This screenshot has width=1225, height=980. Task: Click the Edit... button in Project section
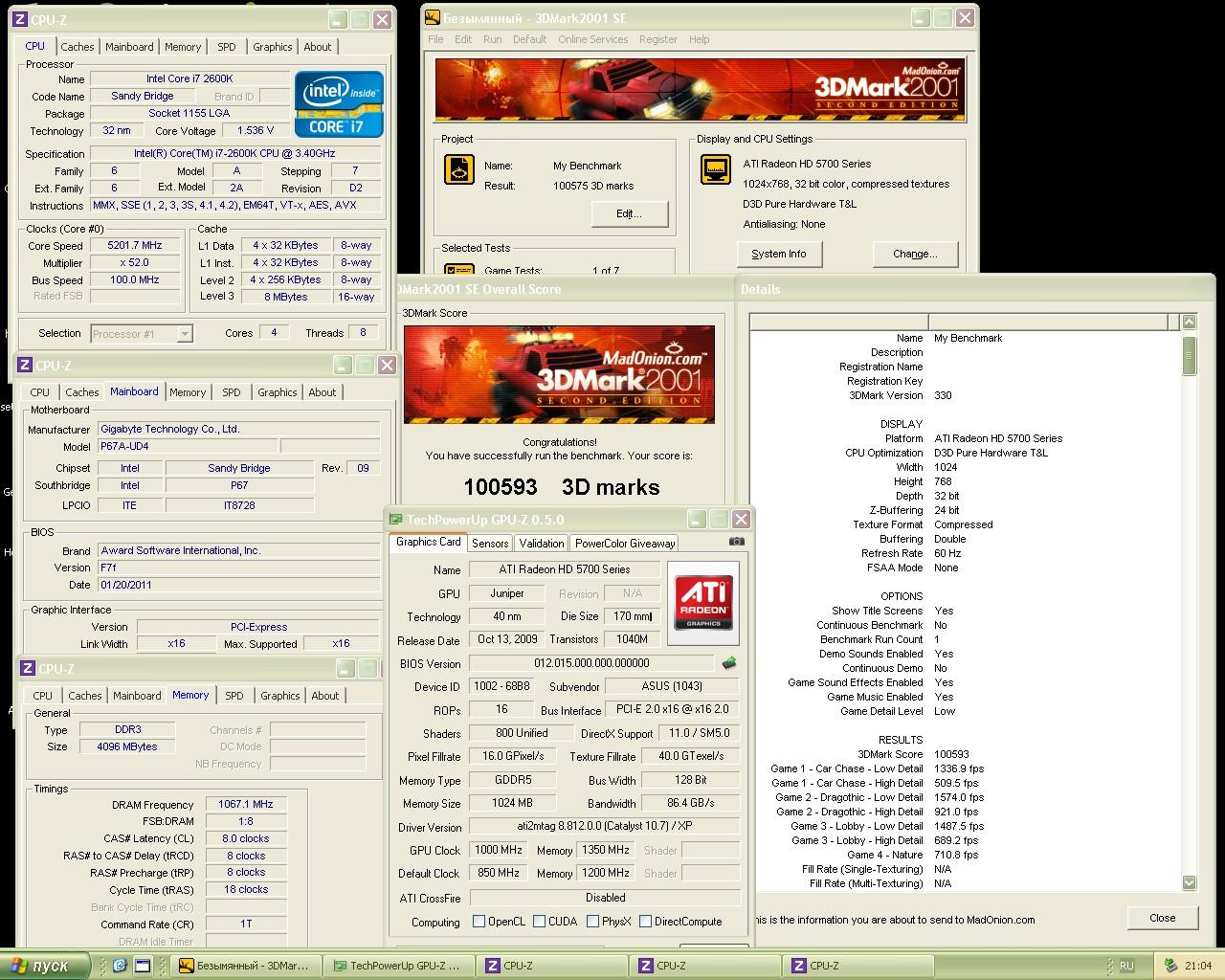629,213
